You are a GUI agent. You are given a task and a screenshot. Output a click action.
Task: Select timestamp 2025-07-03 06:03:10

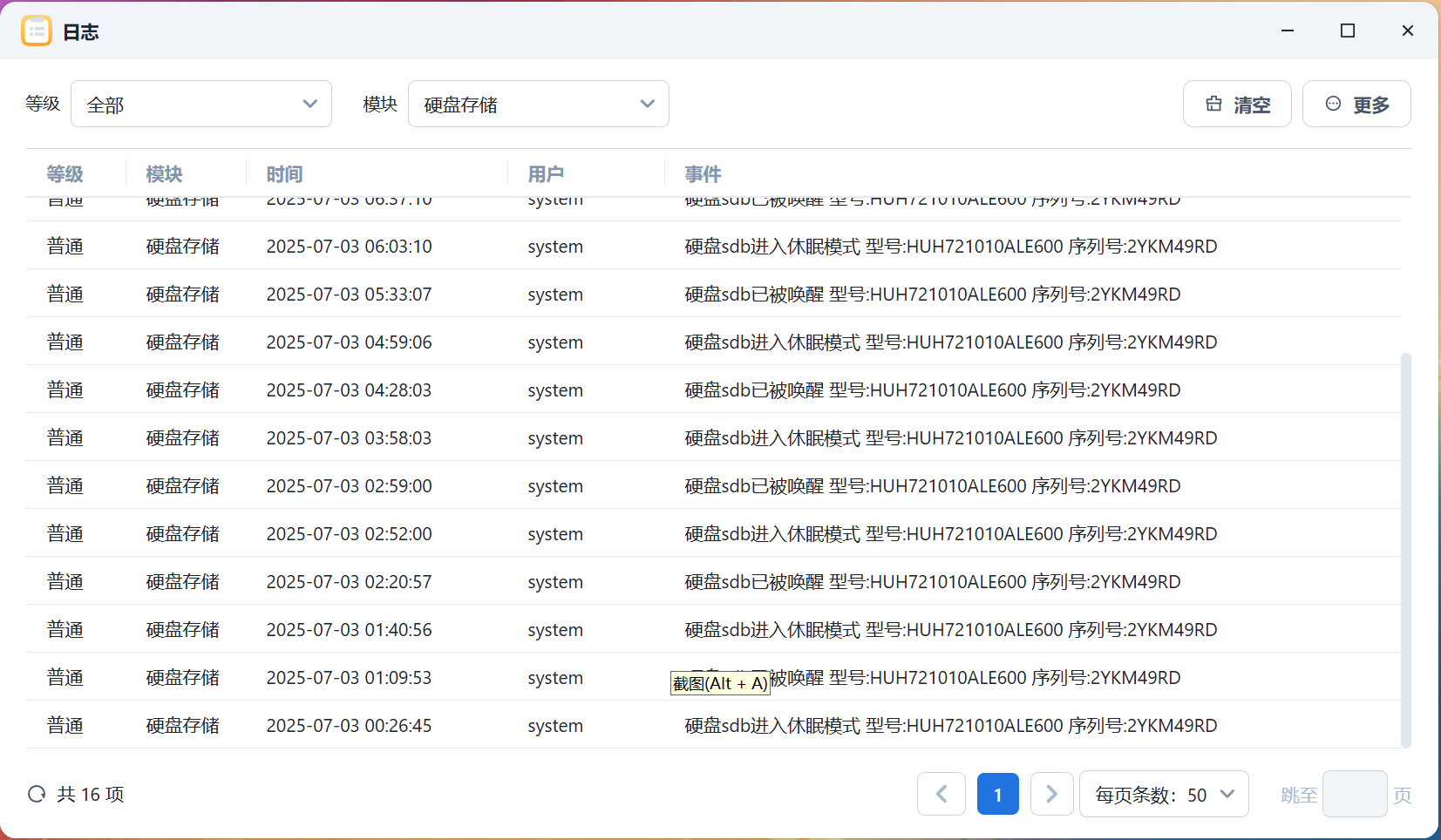(x=349, y=247)
